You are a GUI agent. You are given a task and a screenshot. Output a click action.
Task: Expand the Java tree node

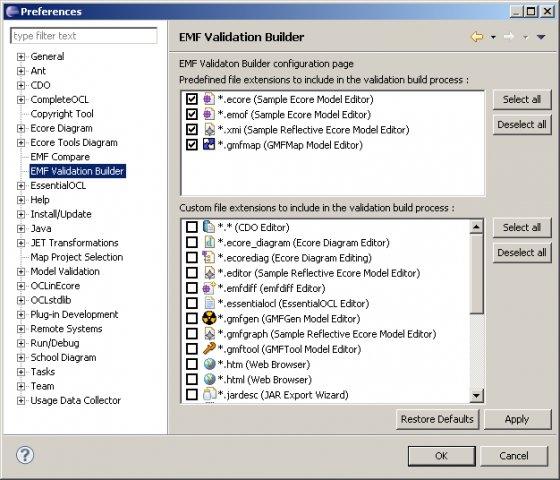(21, 229)
